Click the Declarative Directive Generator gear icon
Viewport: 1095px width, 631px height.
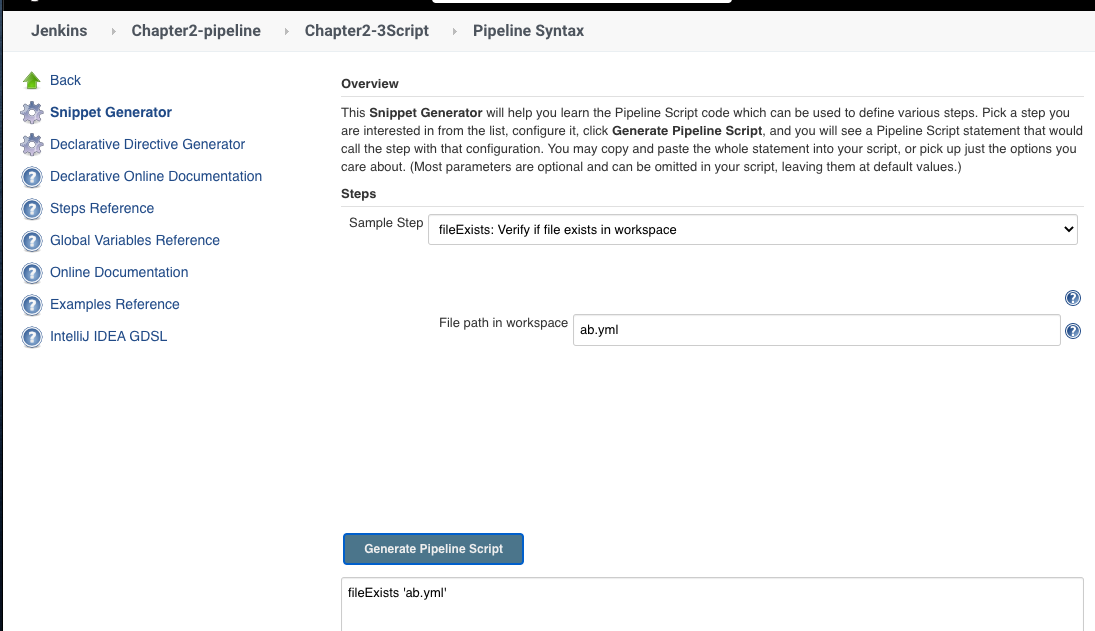(32, 145)
